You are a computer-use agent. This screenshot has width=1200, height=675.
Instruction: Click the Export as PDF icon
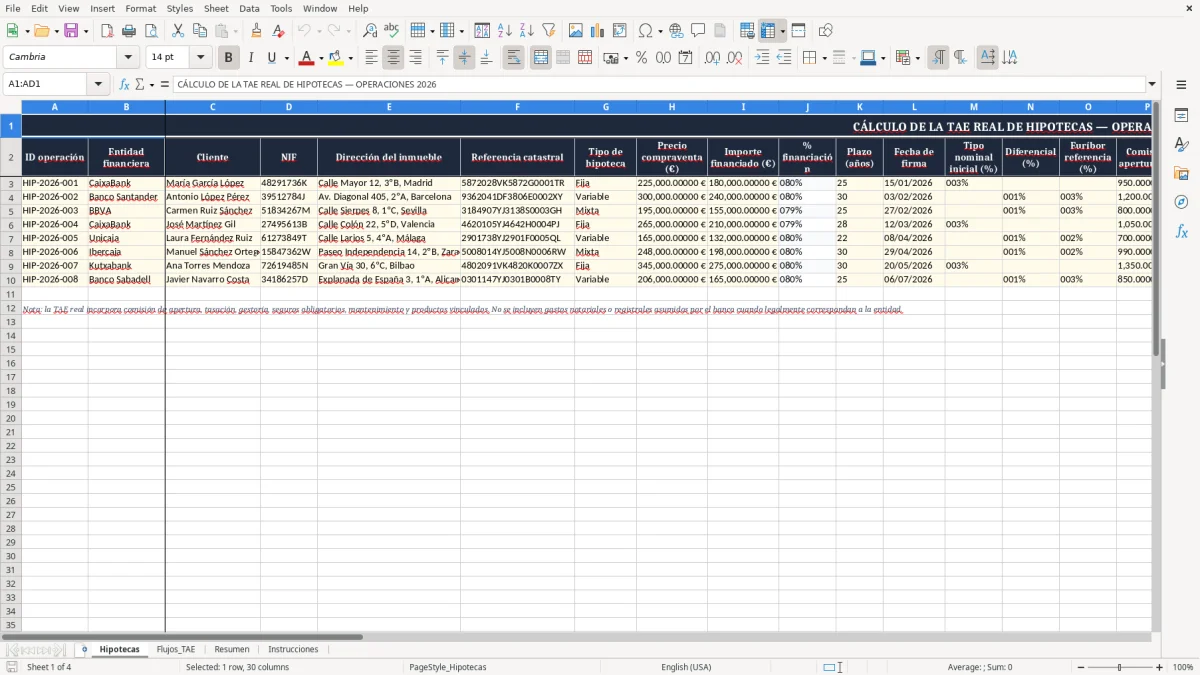pyautogui.click(x=107, y=31)
